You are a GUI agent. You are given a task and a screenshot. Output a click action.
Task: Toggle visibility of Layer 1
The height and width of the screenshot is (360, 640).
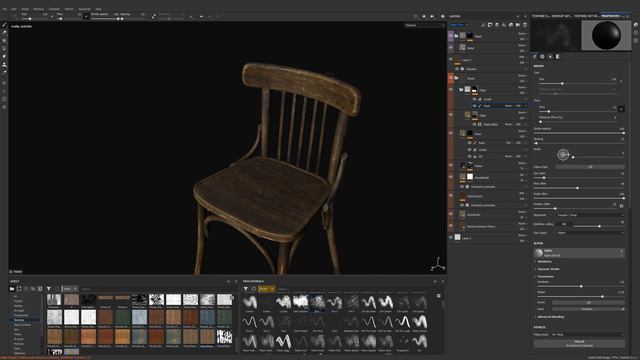(451, 237)
